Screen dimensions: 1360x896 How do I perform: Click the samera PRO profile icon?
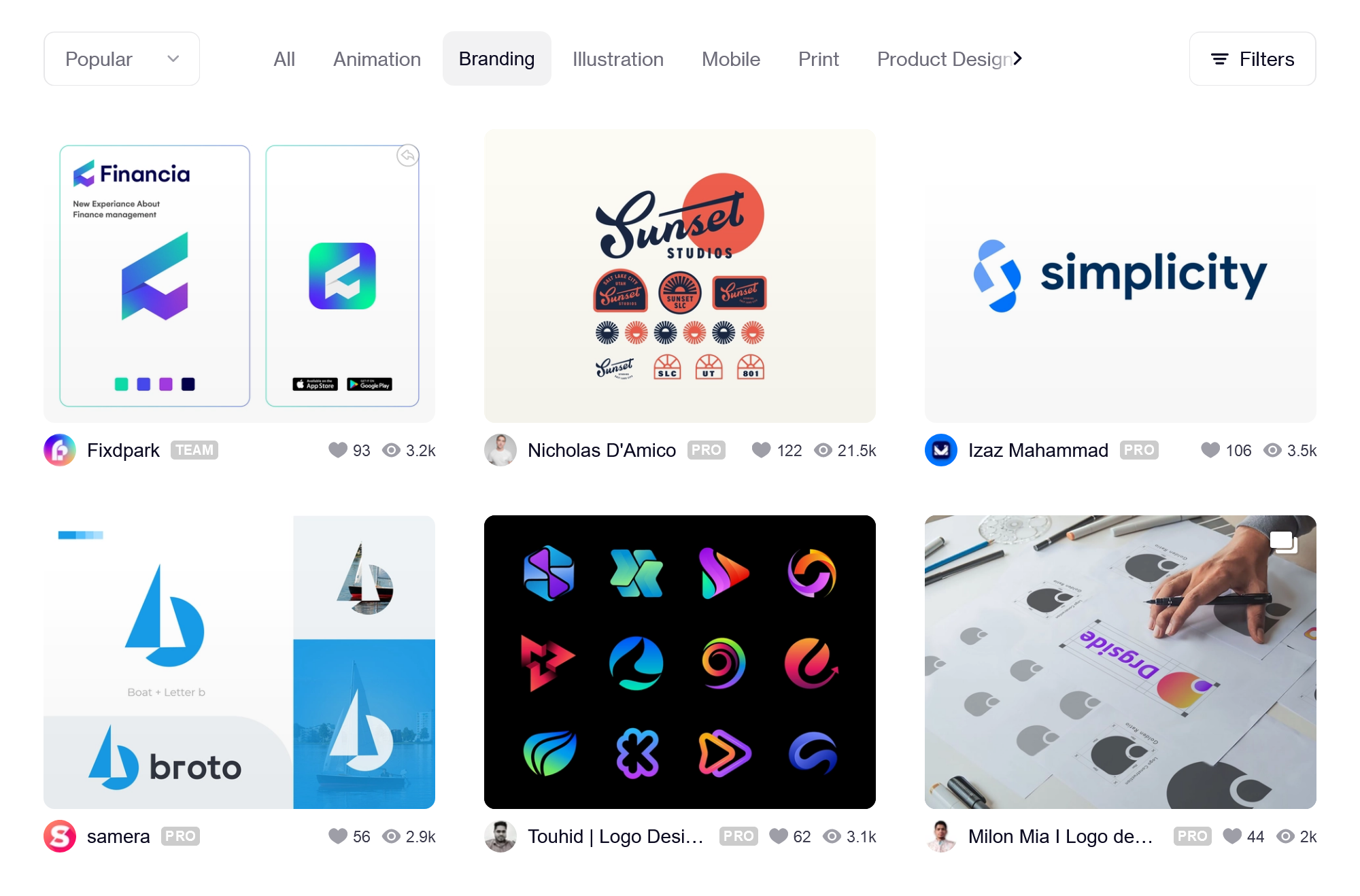tap(57, 835)
